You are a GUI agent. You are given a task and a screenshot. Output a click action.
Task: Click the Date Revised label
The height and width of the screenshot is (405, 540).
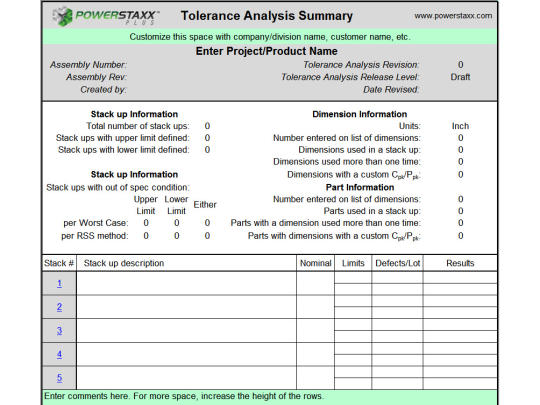click(x=391, y=90)
